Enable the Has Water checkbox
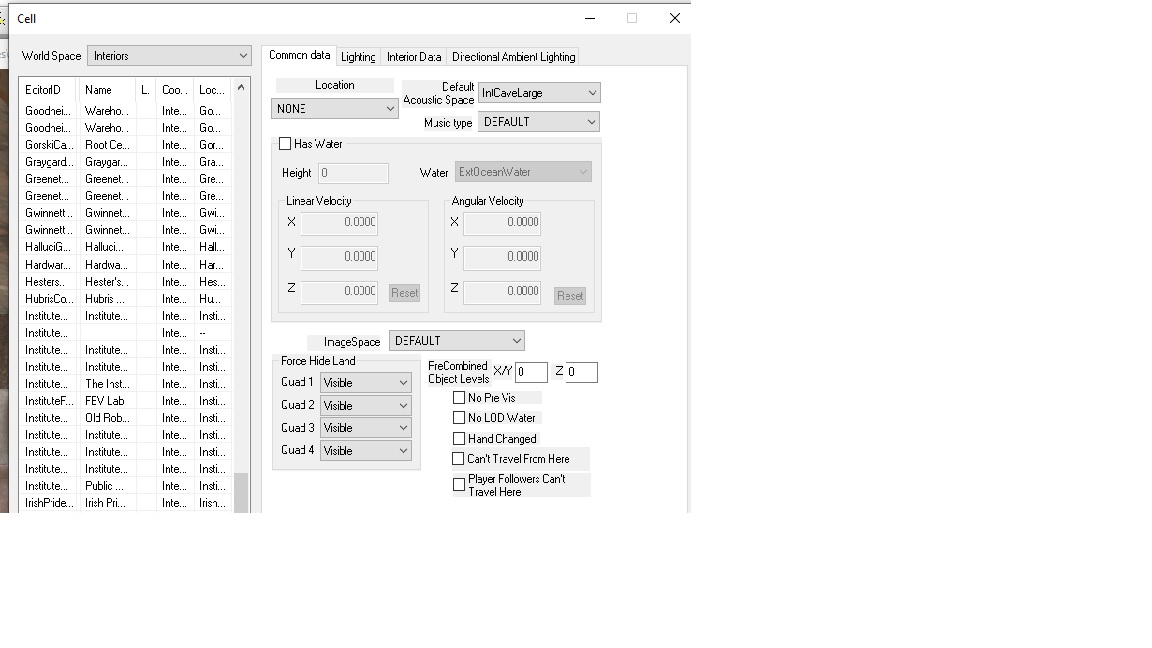 pyautogui.click(x=286, y=144)
